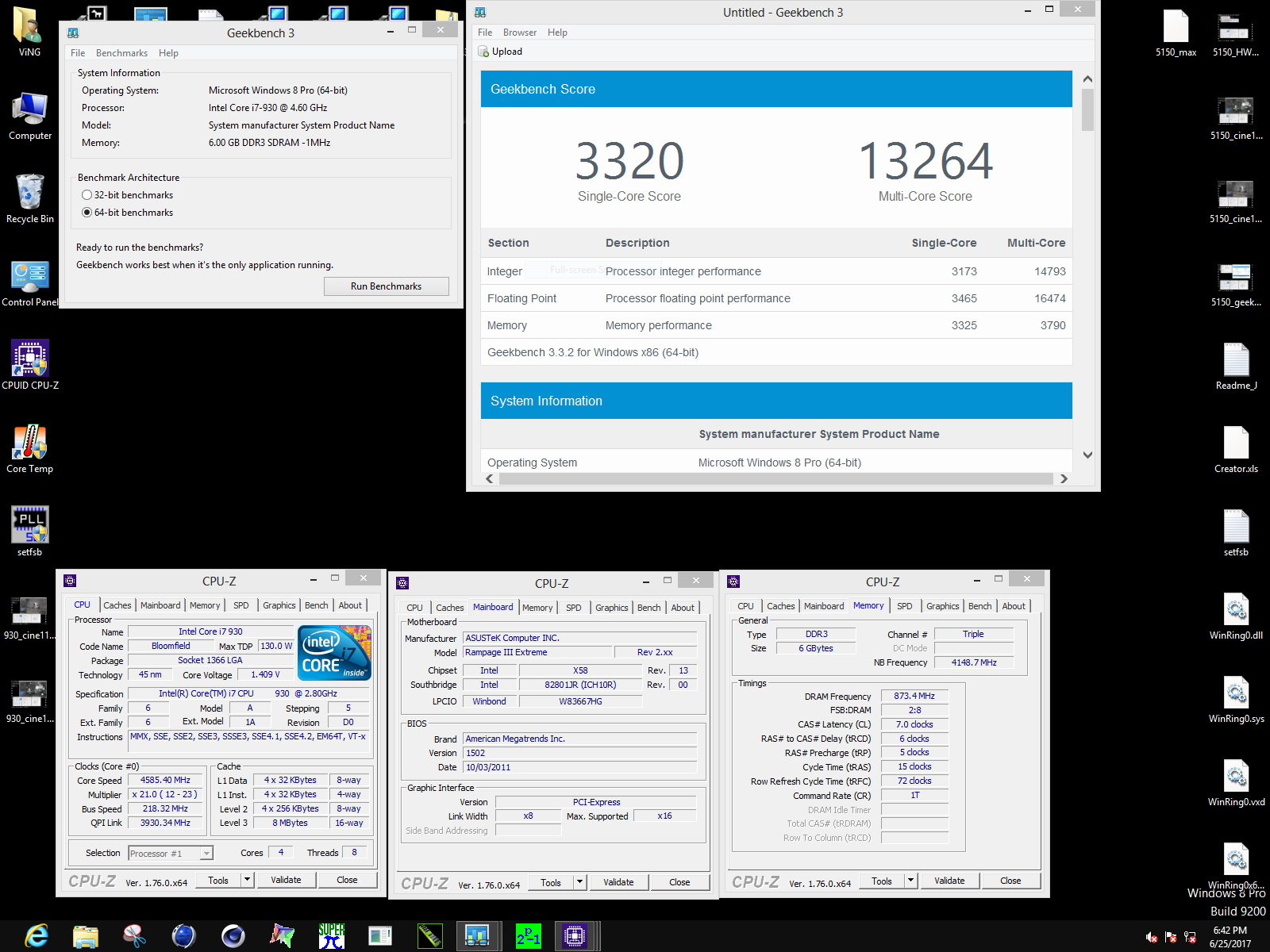Launch Internet Explorer from the taskbar
Screen dimensions: 1270x952
[37, 936]
